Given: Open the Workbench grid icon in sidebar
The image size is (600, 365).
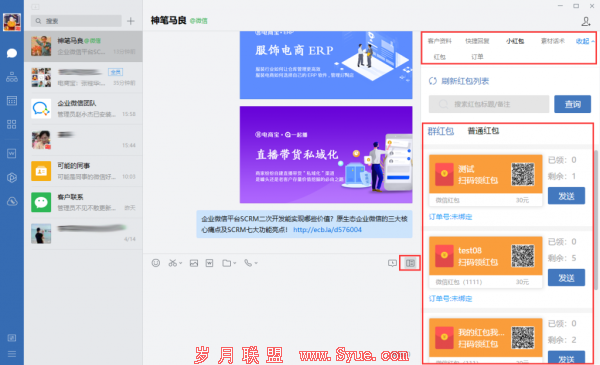Looking at the screenshot, I should coord(12,124).
